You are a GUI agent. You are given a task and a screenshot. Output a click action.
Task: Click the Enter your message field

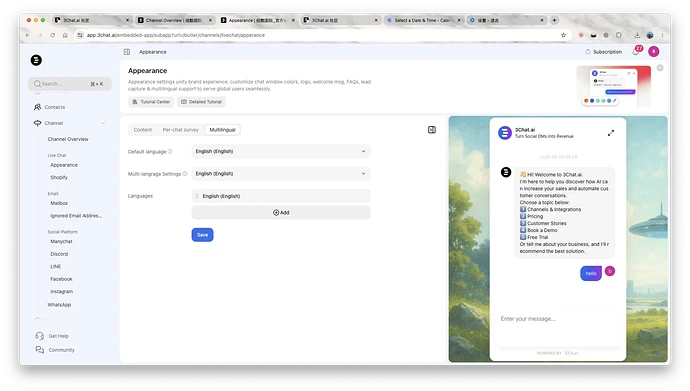point(557,319)
